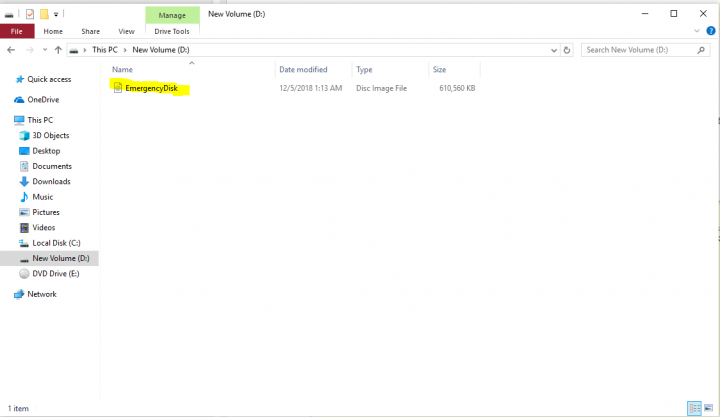The image size is (720, 417).
Task: Click New Volume (D:) breadcrumb in address bar
Action: (x=161, y=50)
